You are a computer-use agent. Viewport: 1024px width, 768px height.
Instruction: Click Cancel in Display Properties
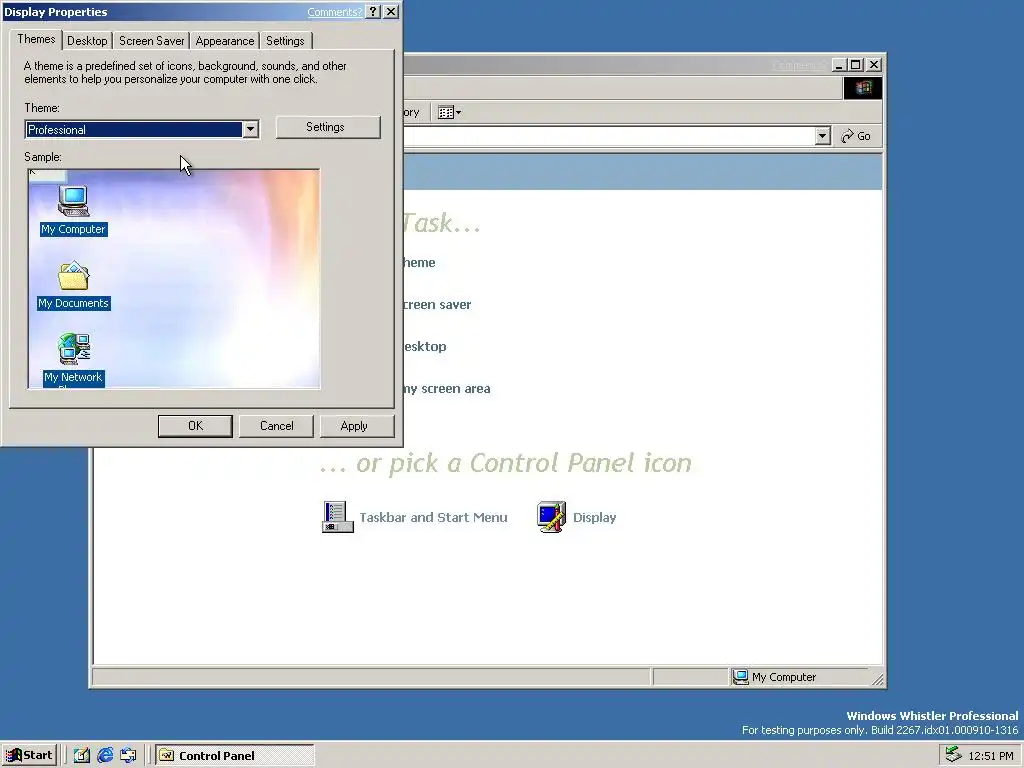pos(276,426)
